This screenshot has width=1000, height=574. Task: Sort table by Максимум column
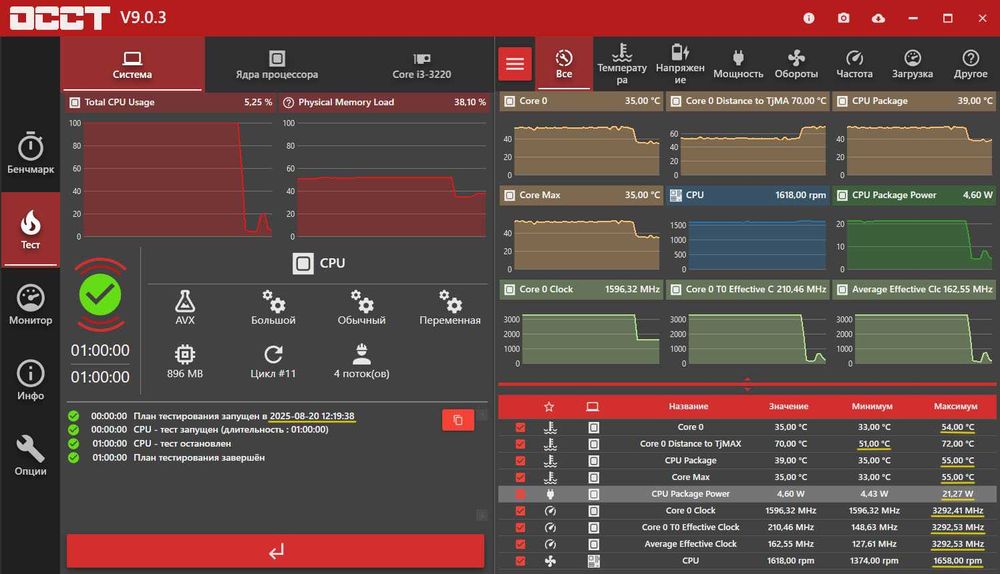tap(955, 406)
